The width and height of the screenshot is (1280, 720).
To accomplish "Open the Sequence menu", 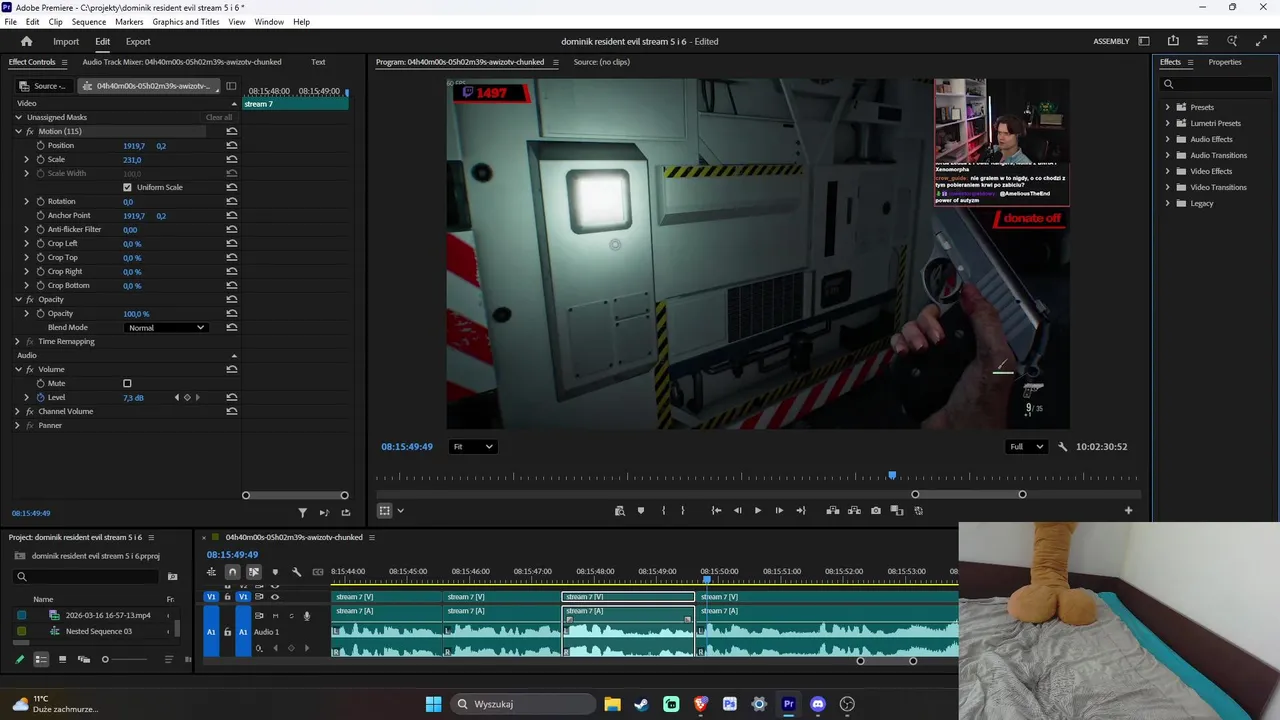I will [89, 22].
